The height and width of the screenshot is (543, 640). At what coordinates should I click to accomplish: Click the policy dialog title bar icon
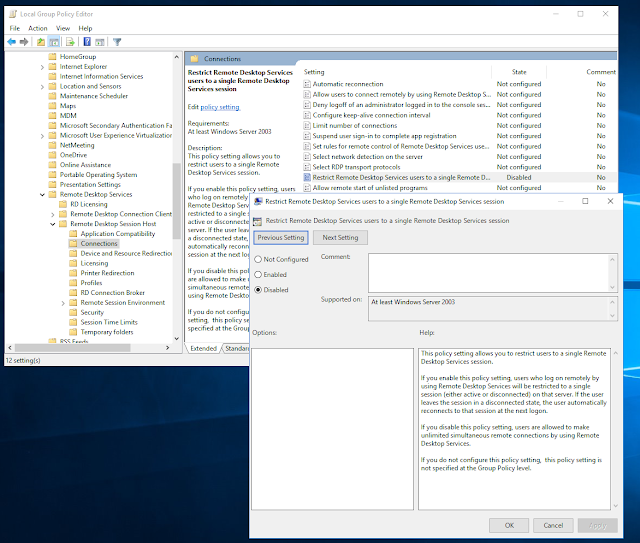[258, 201]
